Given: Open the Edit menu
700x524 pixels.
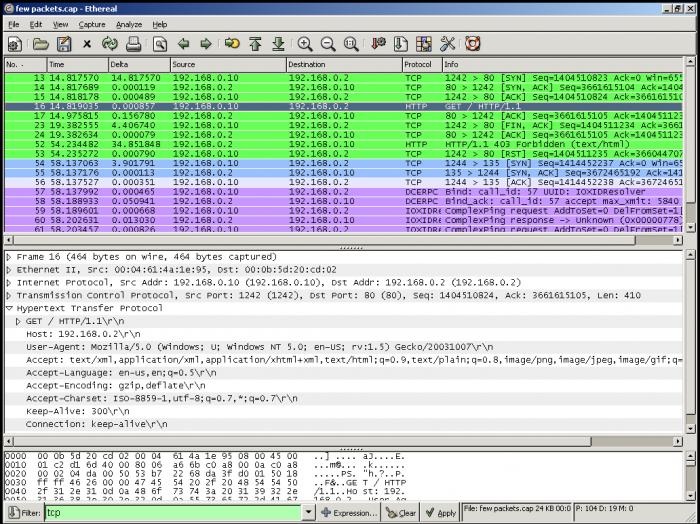Looking at the screenshot, I should 36,25.
